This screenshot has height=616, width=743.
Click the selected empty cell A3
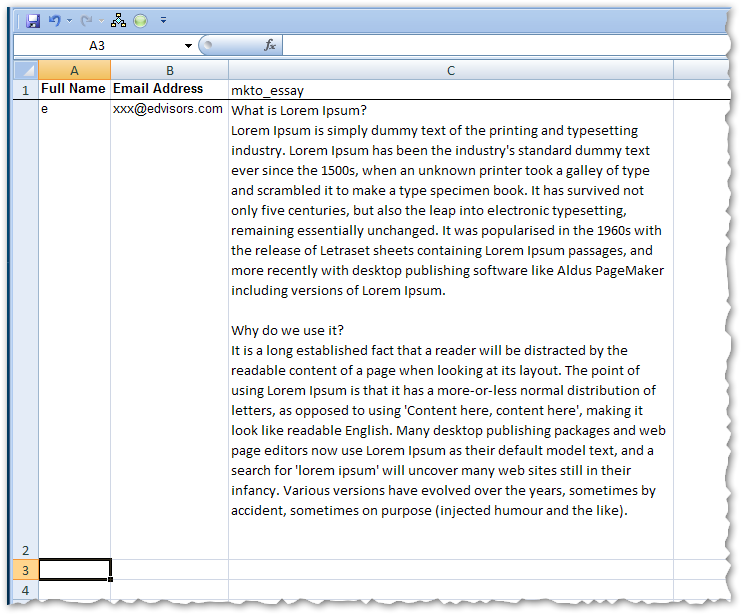pyautogui.click(x=75, y=570)
